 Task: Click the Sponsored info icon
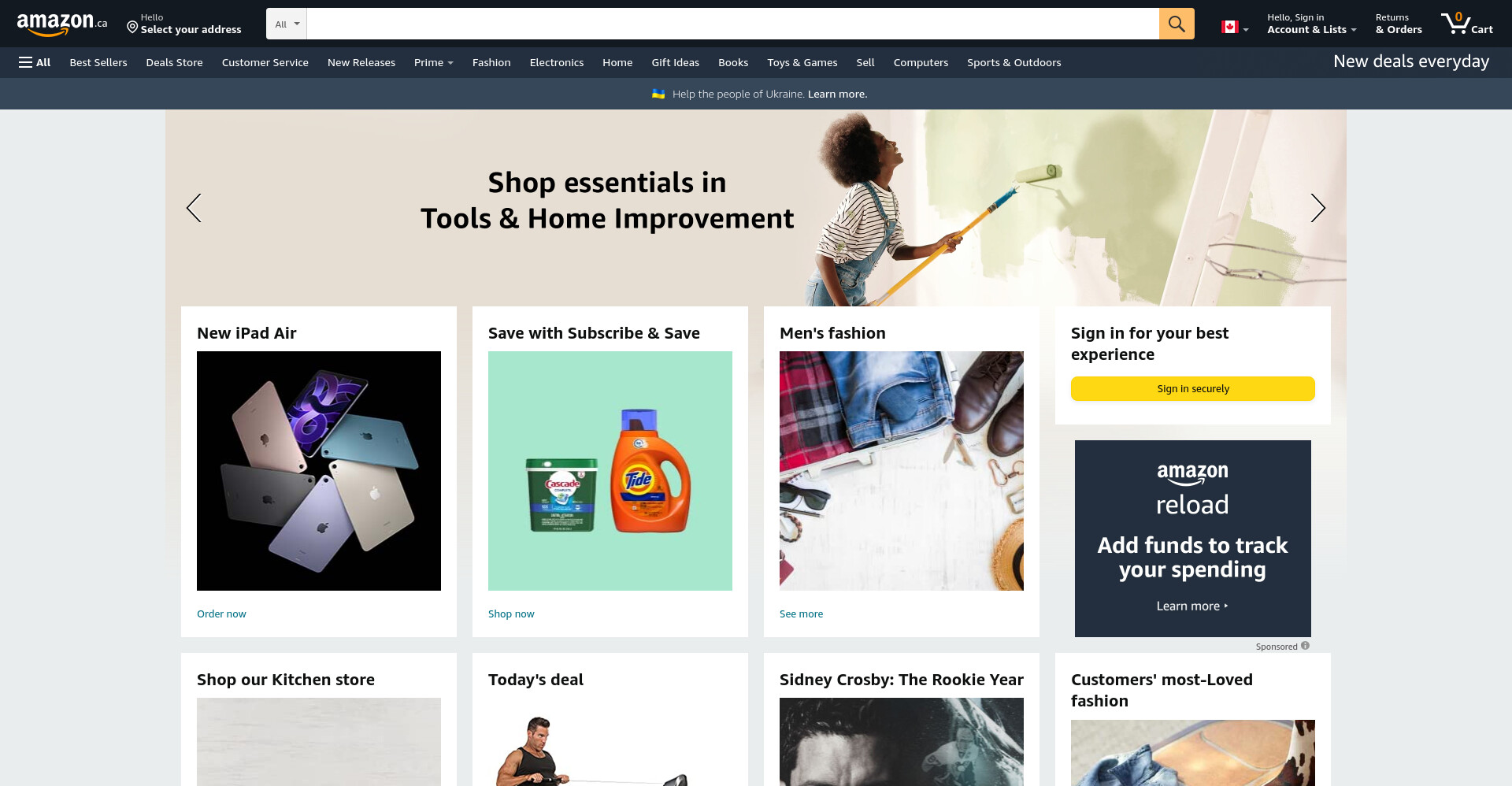pyautogui.click(x=1305, y=646)
